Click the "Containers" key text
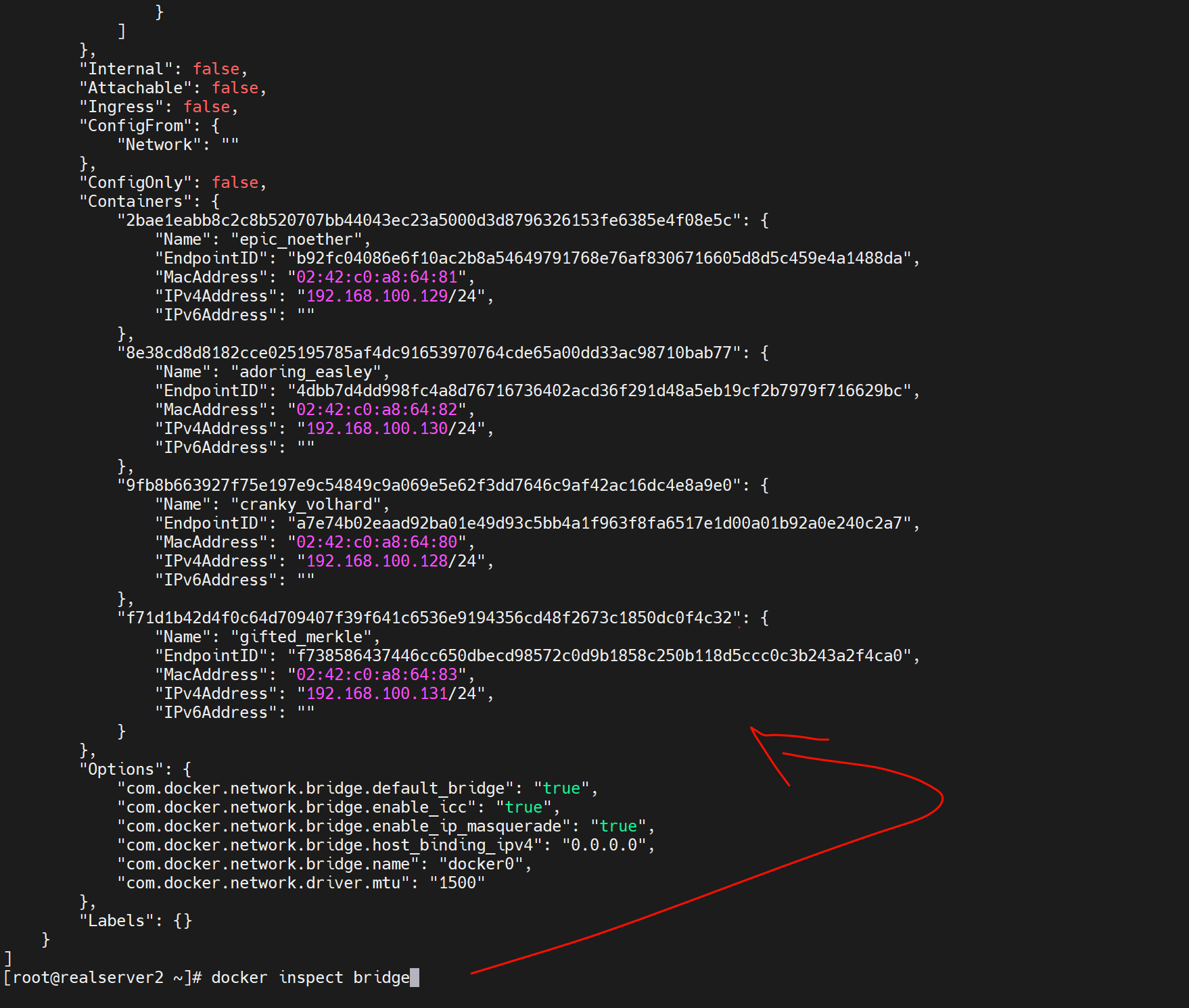This screenshot has height=1008, width=1189. coord(135,201)
